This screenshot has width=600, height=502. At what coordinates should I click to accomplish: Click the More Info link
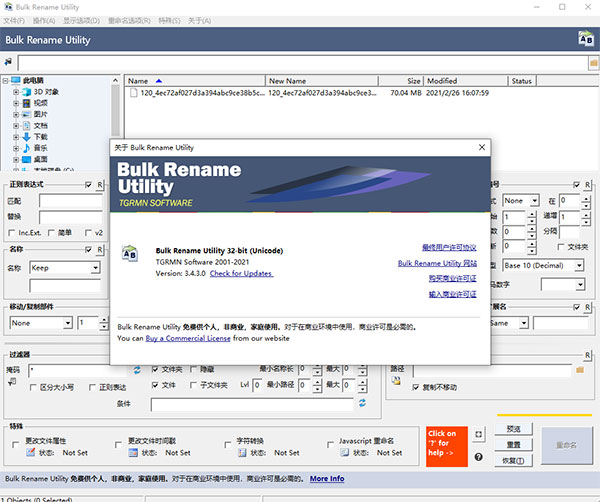pyautogui.click(x=327, y=478)
